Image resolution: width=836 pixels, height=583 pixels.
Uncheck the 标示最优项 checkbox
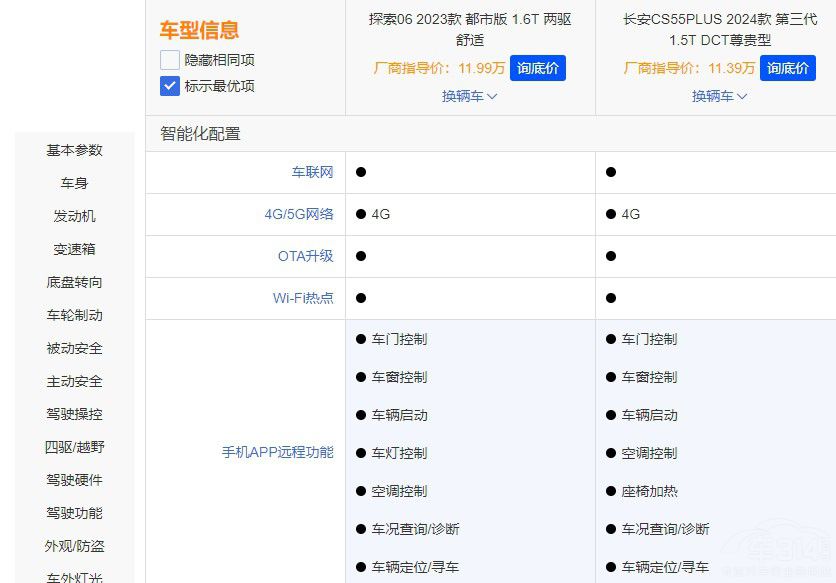(170, 86)
